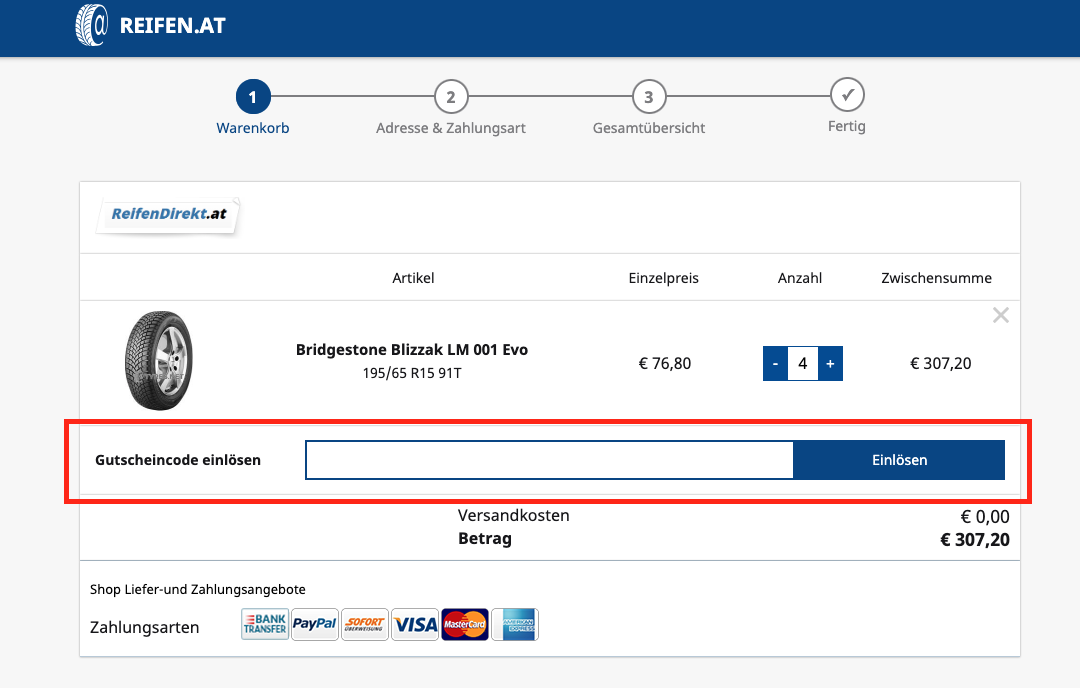This screenshot has width=1080, height=688.
Task: Select the VISA payment icon
Action: coord(415,625)
